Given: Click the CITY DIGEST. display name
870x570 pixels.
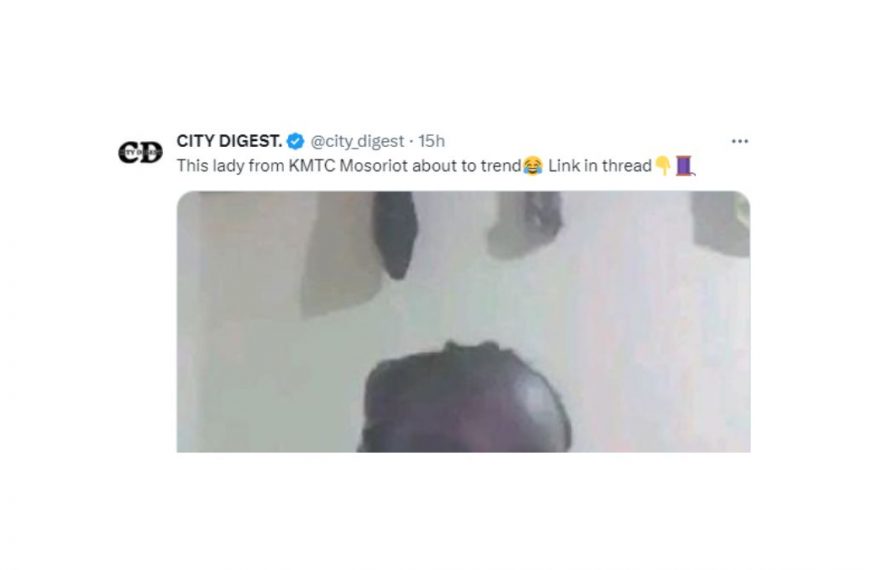Looking at the screenshot, I should click(229, 141).
